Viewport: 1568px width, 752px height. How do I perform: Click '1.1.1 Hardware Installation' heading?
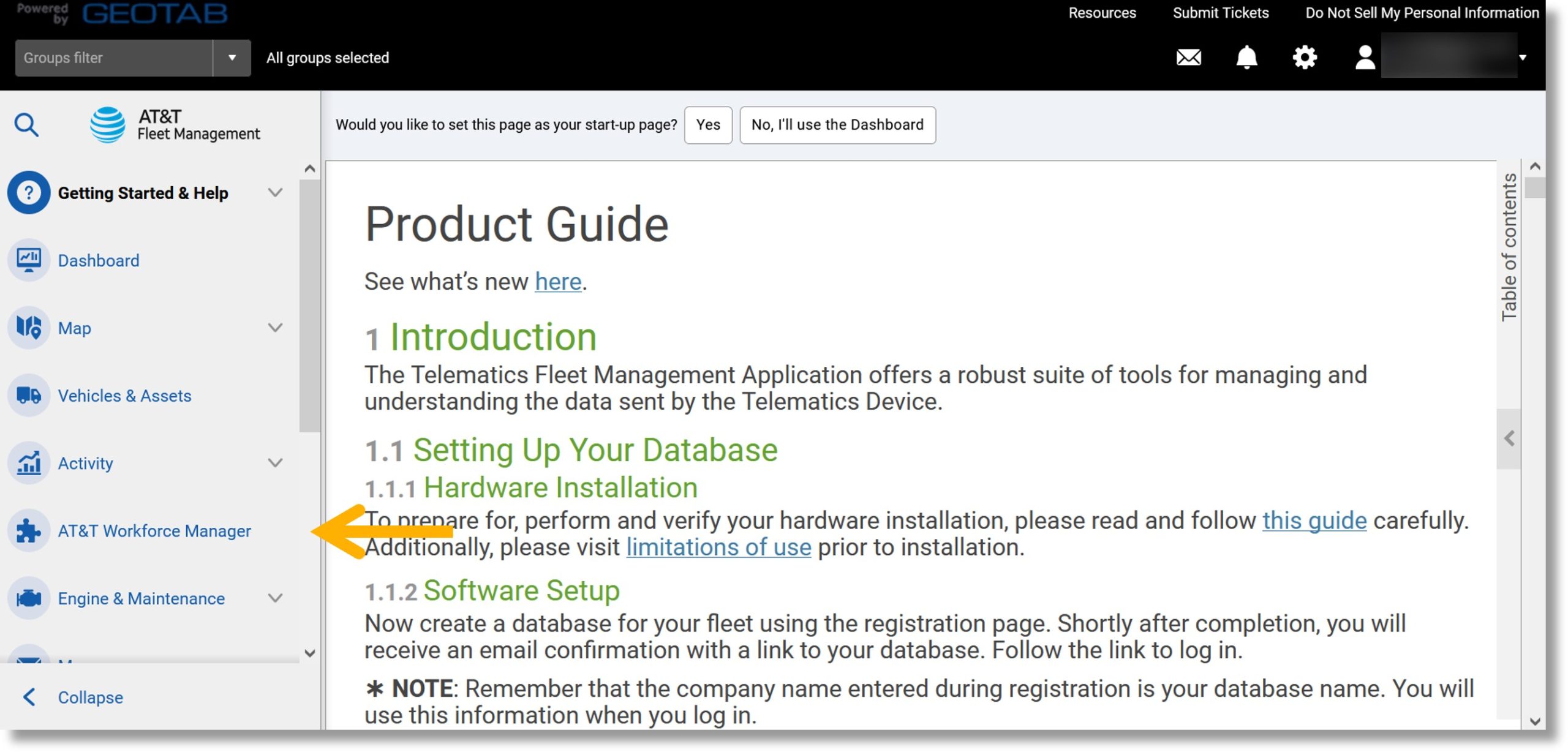[531, 488]
